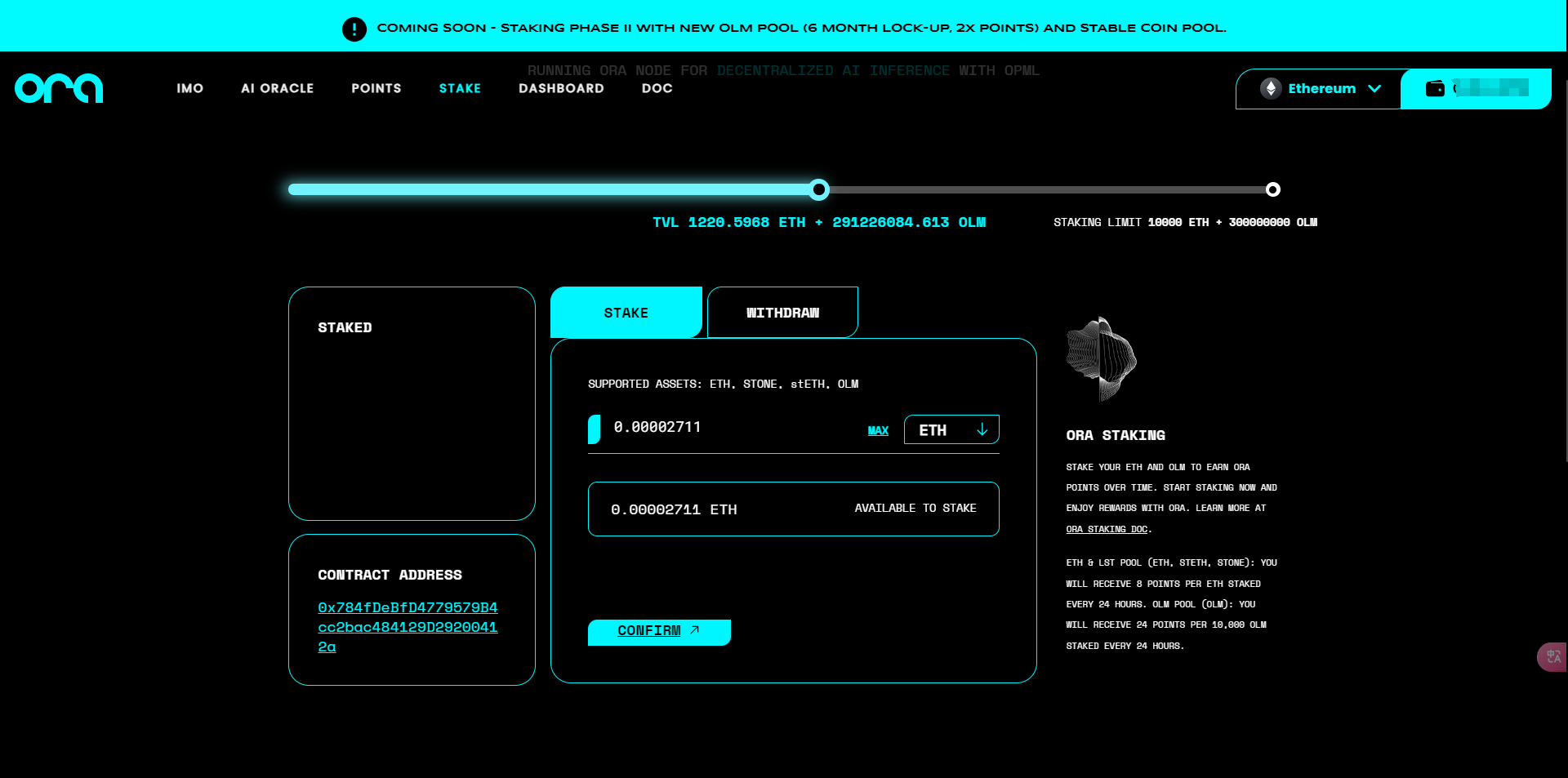Click the Confirm button
The height and width of the screenshot is (778, 1568).
659,632
